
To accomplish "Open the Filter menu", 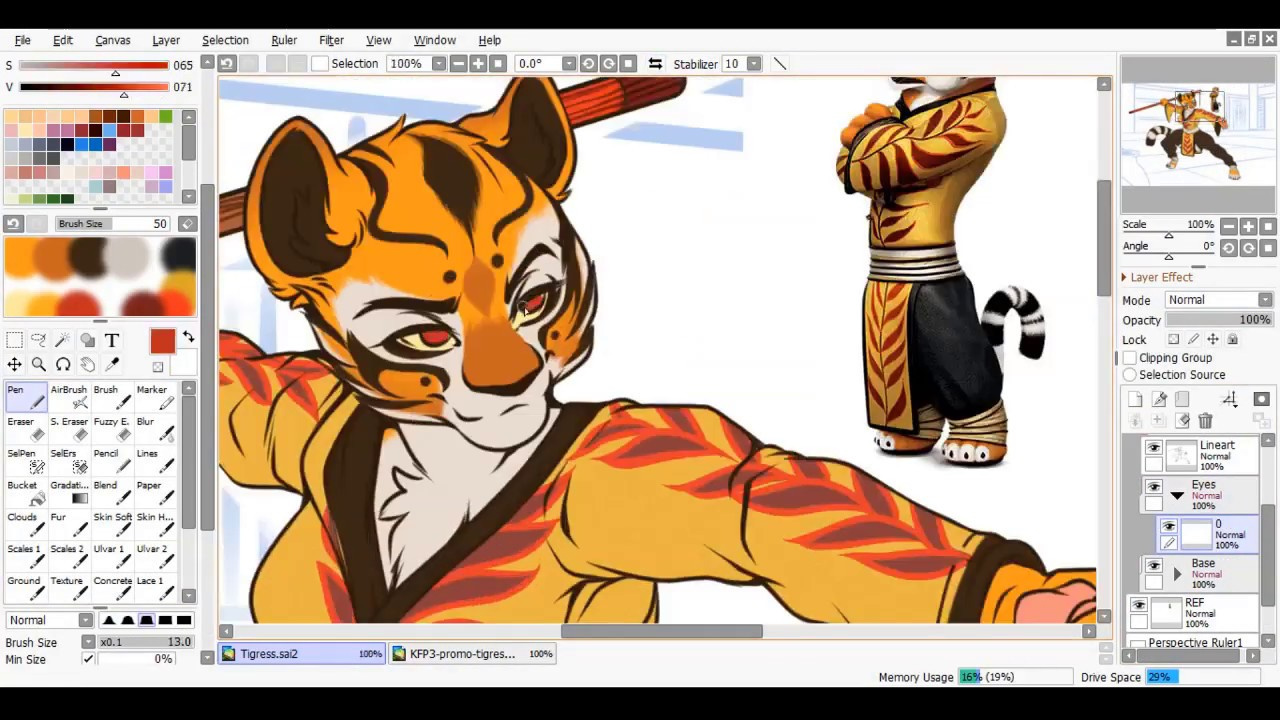I will [331, 40].
